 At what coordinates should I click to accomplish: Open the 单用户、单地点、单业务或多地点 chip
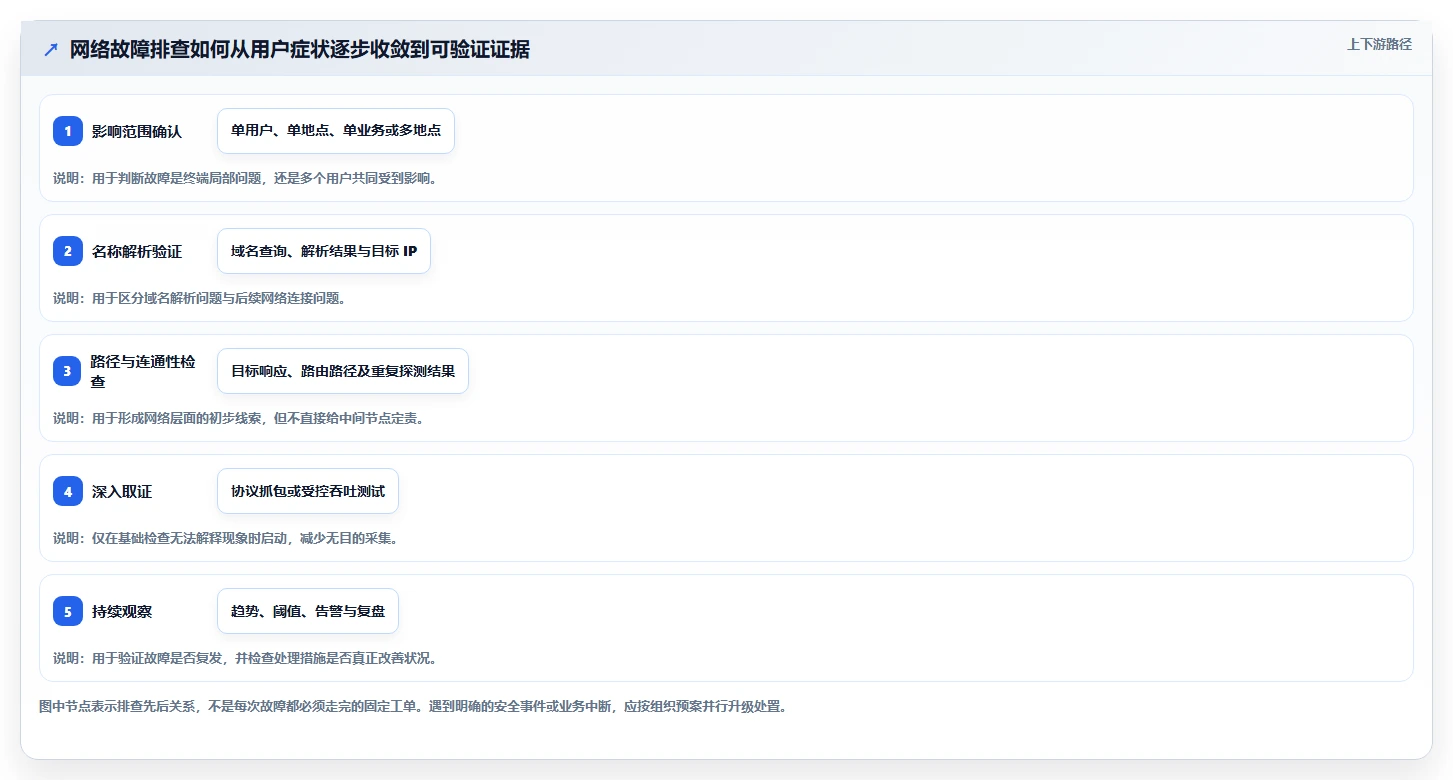(x=336, y=131)
